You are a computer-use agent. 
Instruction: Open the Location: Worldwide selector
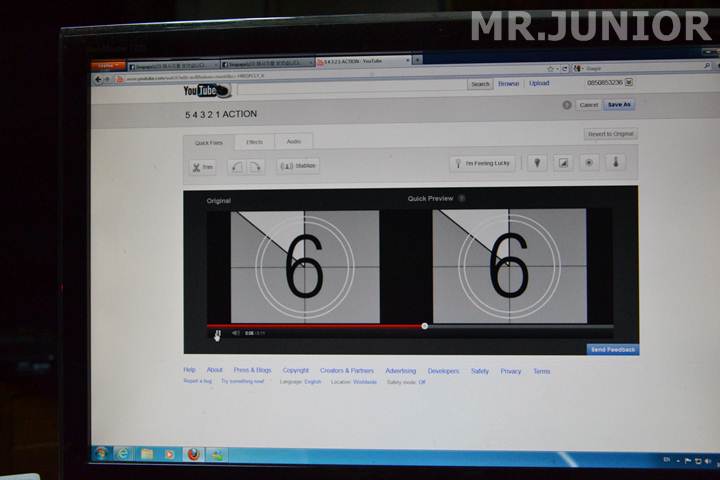pyautogui.click(x=354, y=382)
